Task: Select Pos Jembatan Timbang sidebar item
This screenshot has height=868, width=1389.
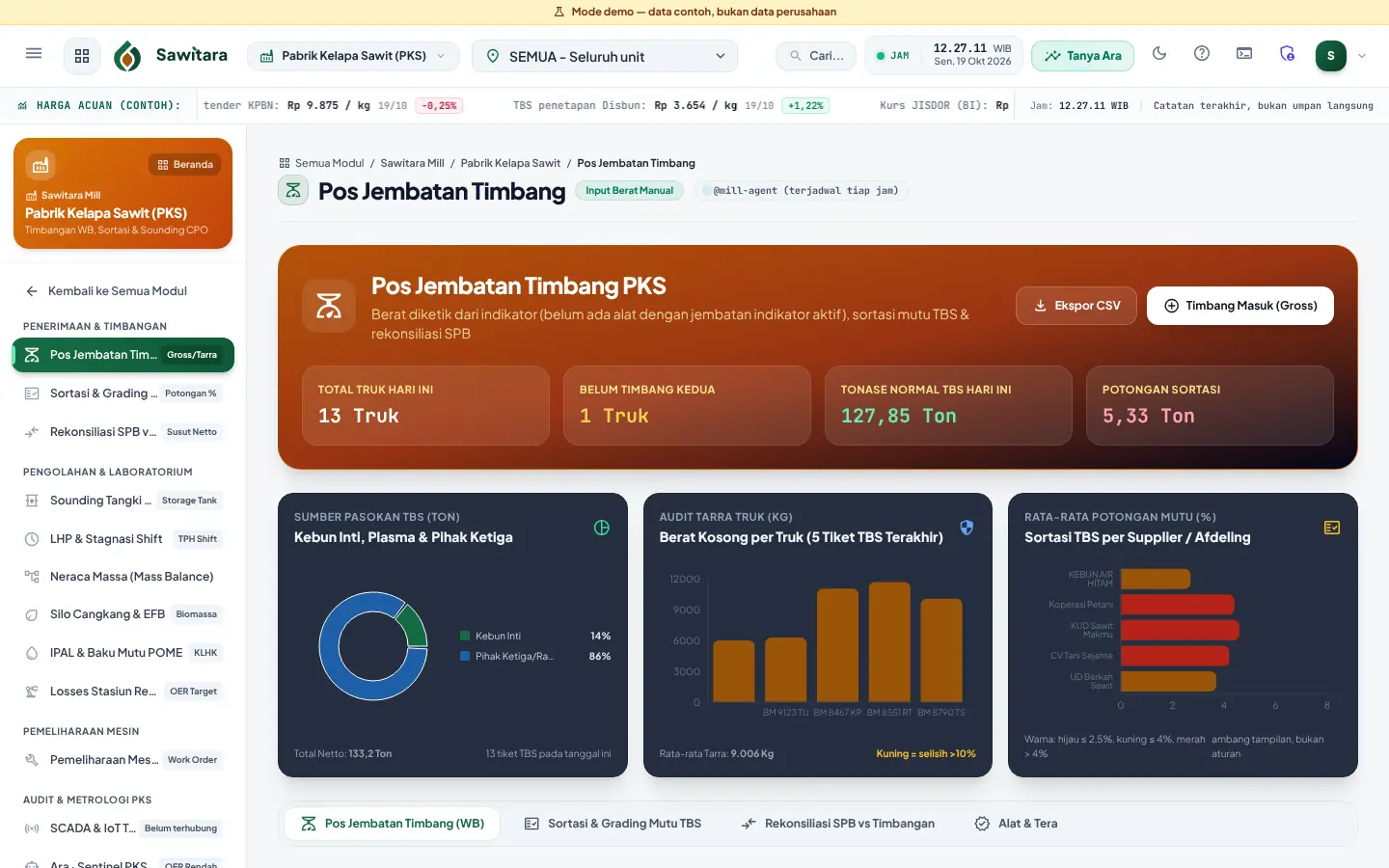Action: click(x=123, y=355)
